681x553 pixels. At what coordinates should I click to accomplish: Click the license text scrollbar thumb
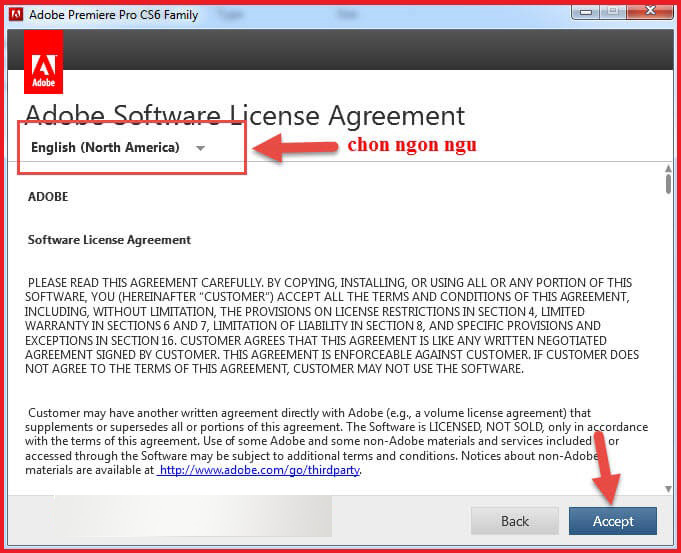coord(668,184)
